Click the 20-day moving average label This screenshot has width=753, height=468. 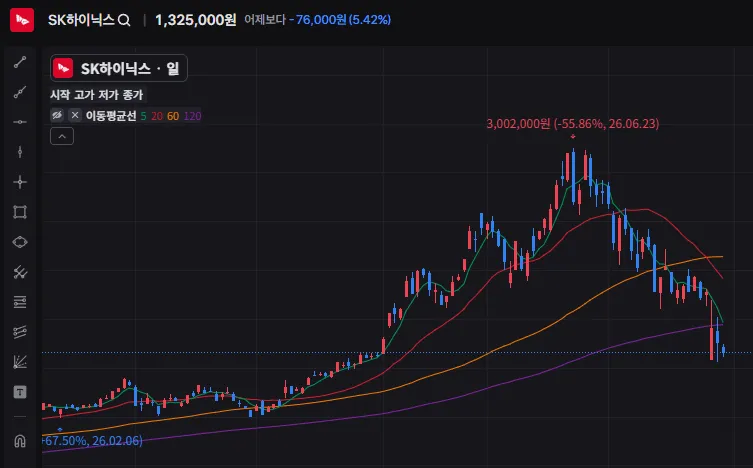(157, 116)
